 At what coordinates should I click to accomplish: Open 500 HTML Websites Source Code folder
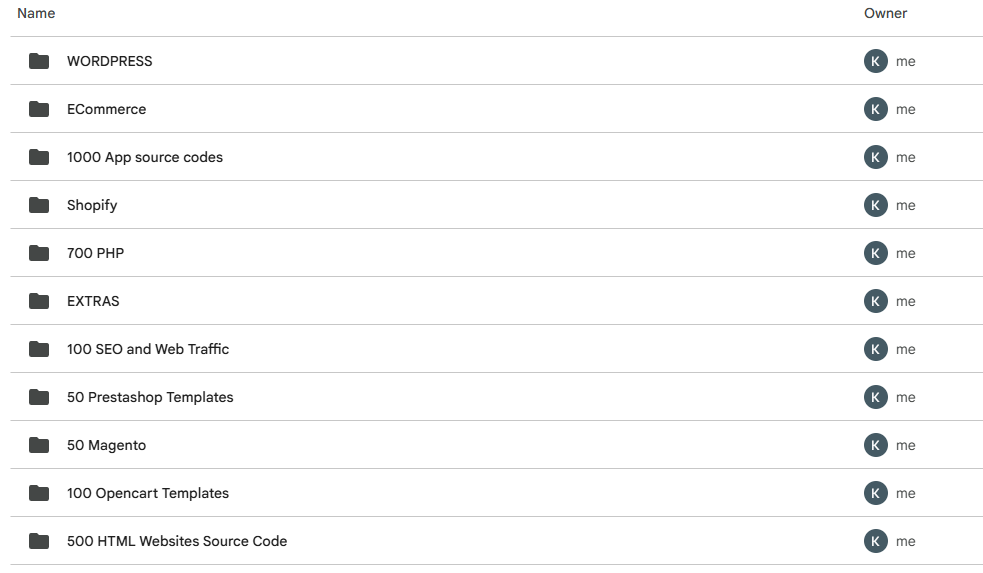click(x=177, y=541)
